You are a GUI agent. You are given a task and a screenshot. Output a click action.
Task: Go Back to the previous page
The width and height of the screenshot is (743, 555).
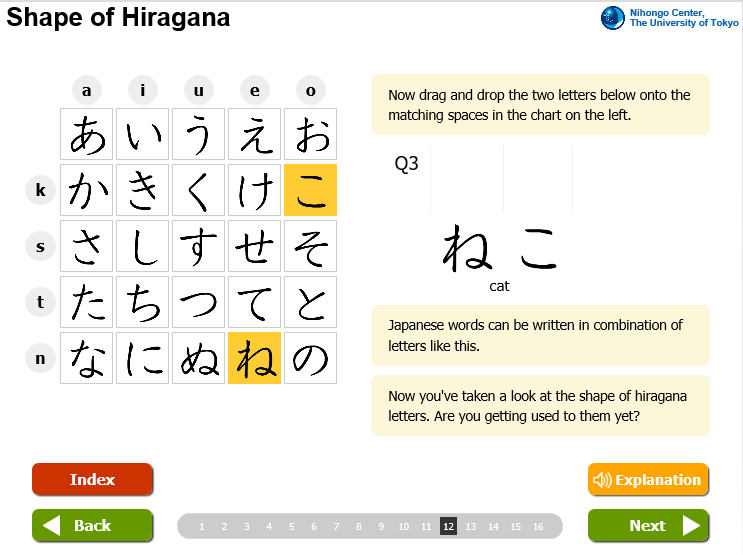pos(92,526)
